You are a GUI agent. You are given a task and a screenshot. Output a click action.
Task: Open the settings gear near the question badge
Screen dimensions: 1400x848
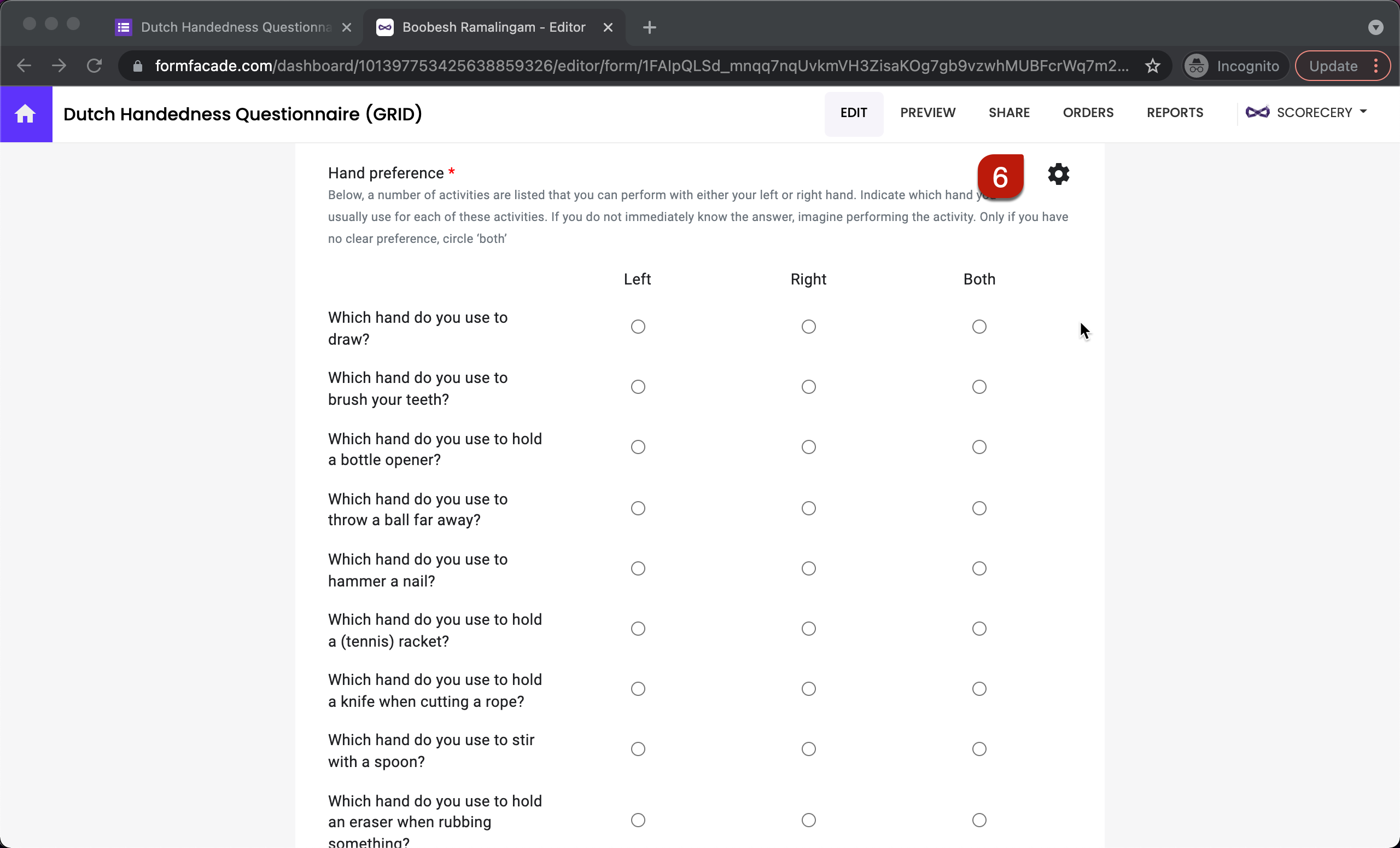click(x=1058, y=174)
